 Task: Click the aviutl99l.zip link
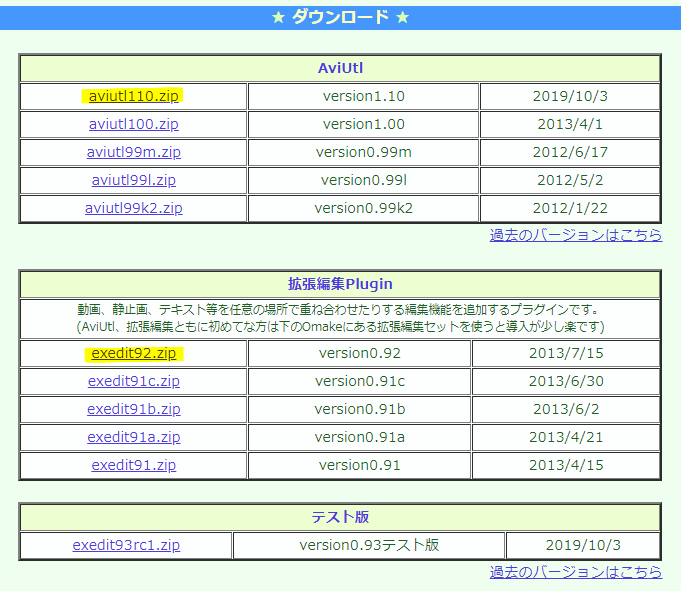133,180
